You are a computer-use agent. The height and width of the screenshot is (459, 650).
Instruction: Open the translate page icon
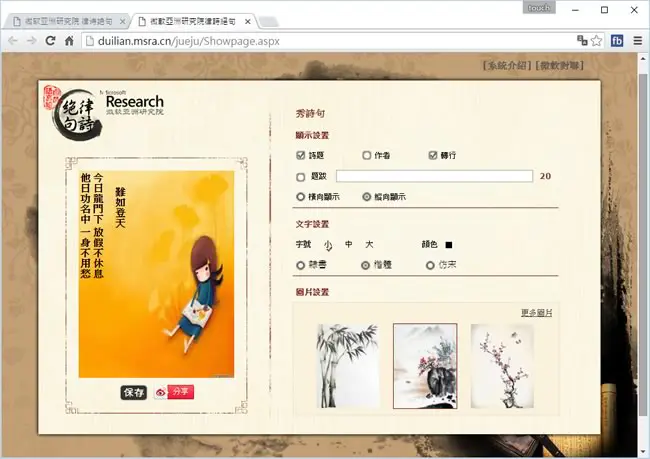[582, 40]
